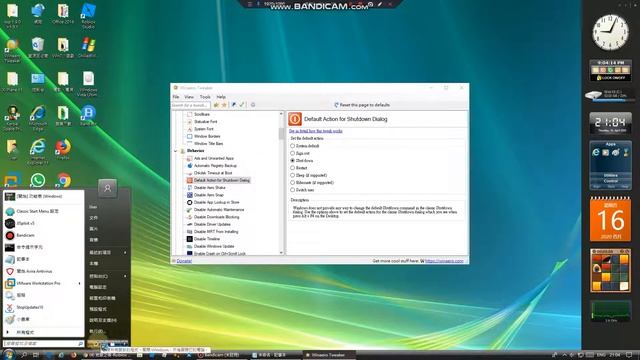Click the Donate link
Screen dimensions: 640x360
pyautogui.click(x=184, y=261)
